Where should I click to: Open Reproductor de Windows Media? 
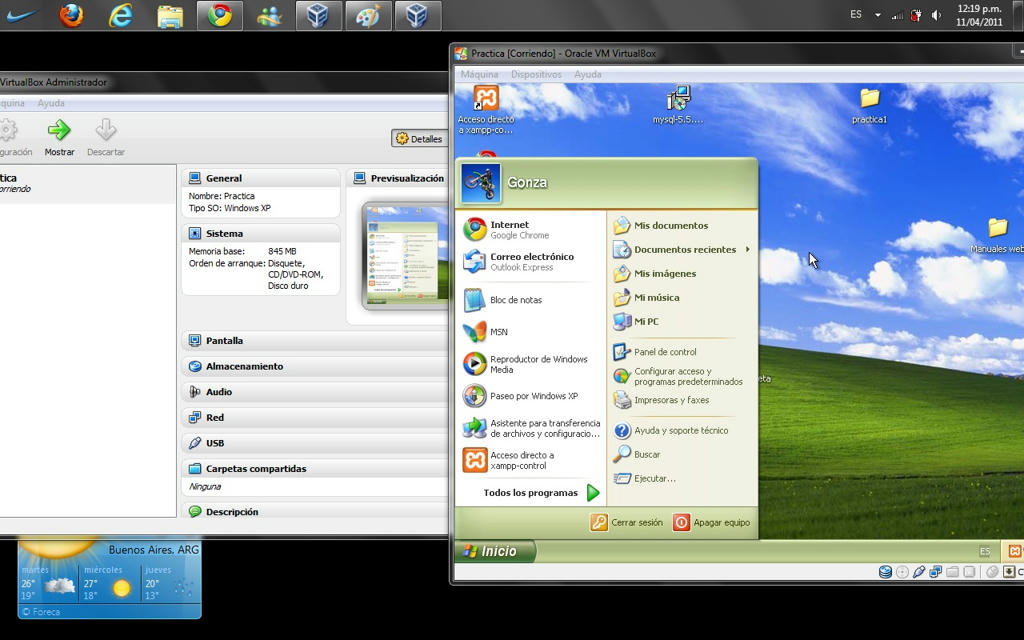click(x=531, y=364)
